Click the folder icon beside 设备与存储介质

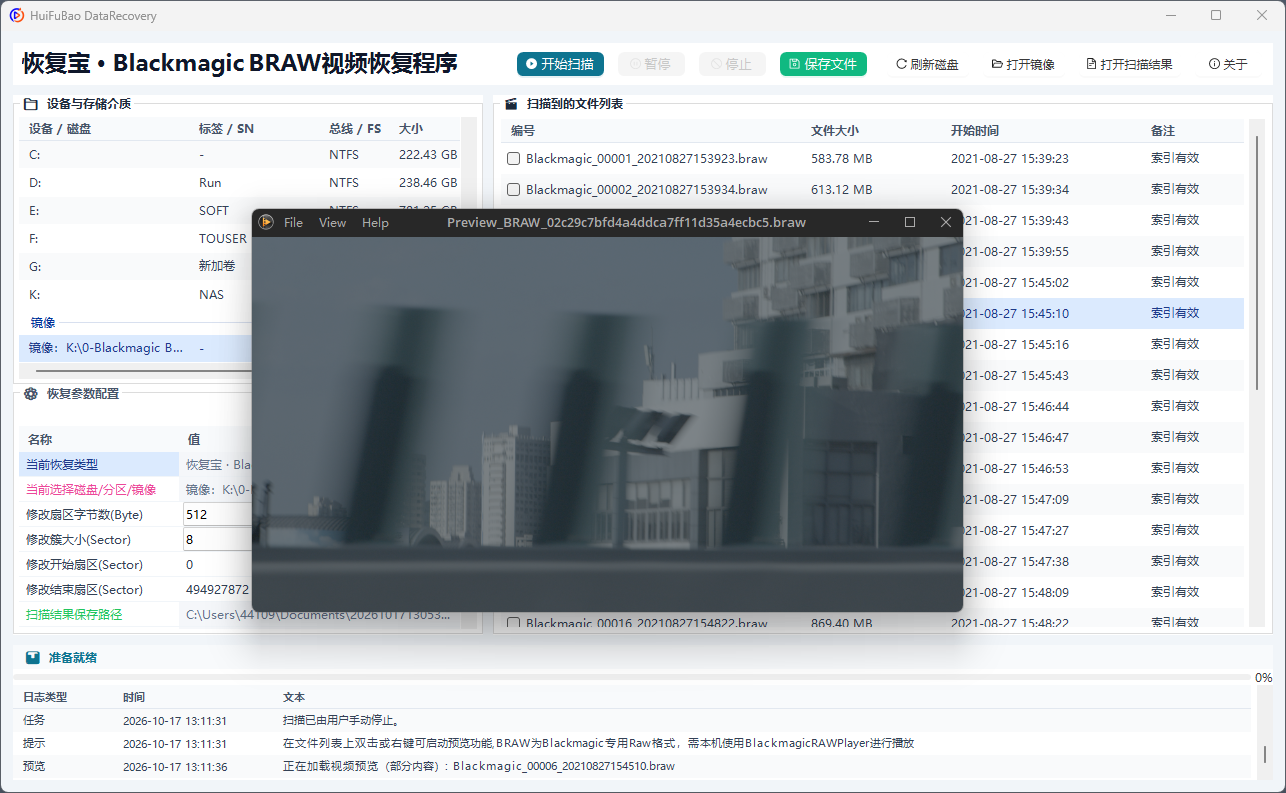30,103
